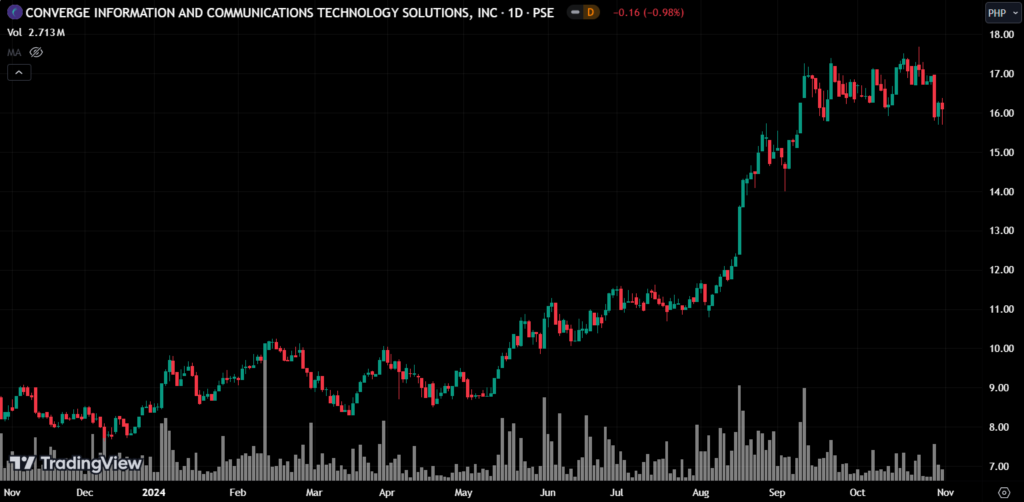Screen dimensions: 1024x502
Task: Click the May label on time axis
Action: (x=463, y=492)
